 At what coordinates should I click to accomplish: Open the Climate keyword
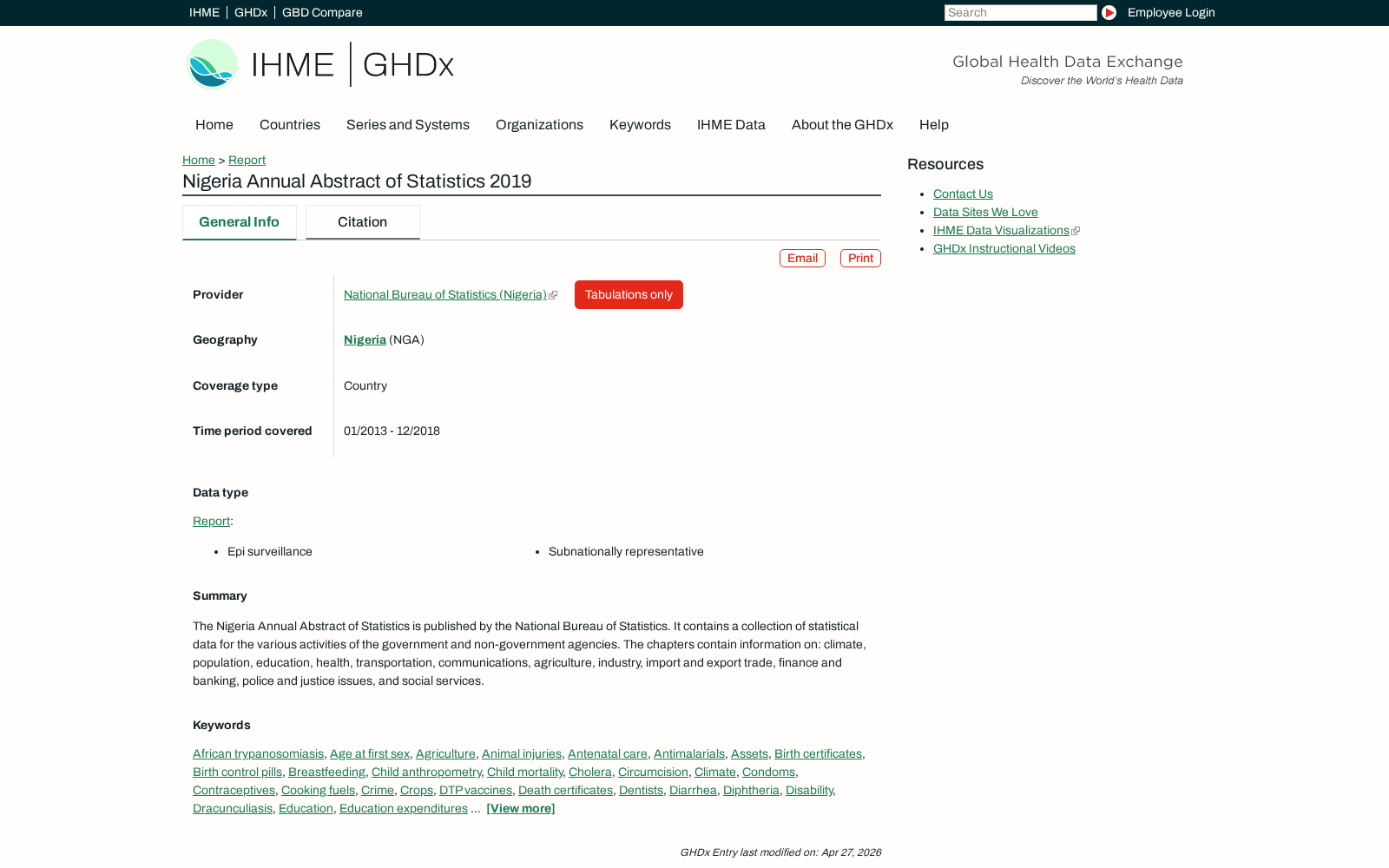715,772
